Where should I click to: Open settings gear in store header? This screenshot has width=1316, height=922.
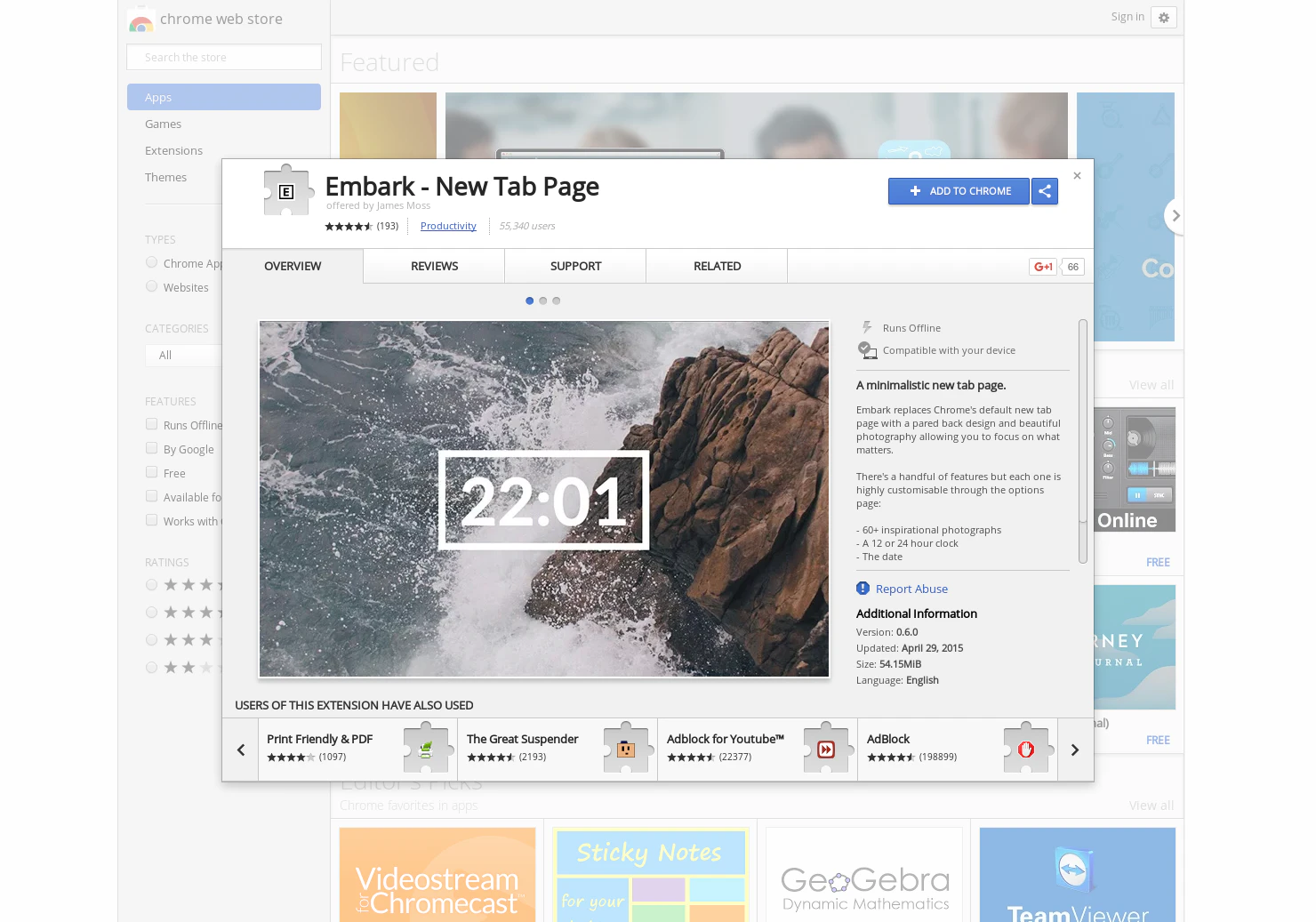tap(1164, 18)
